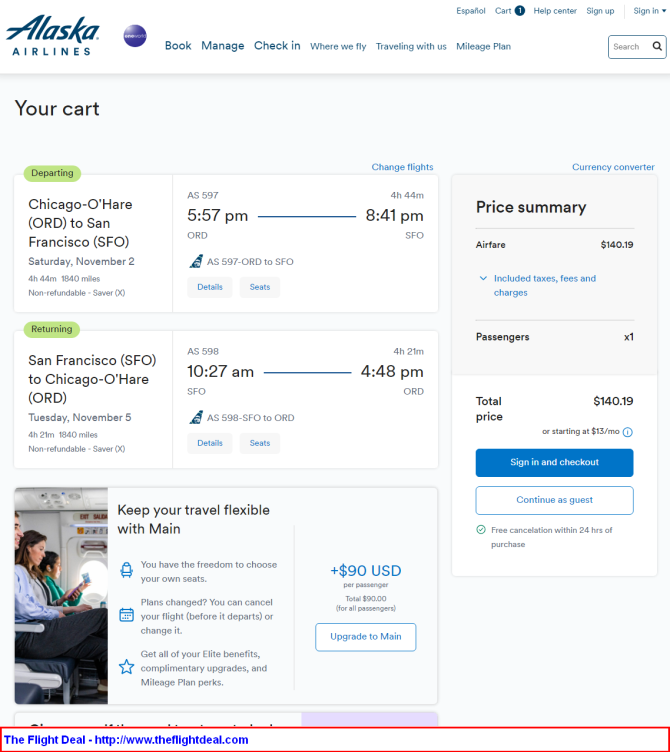Screen dimensions: 670x752
Task: Click the Alaska Airlines logo
Action: coord(53,35)
